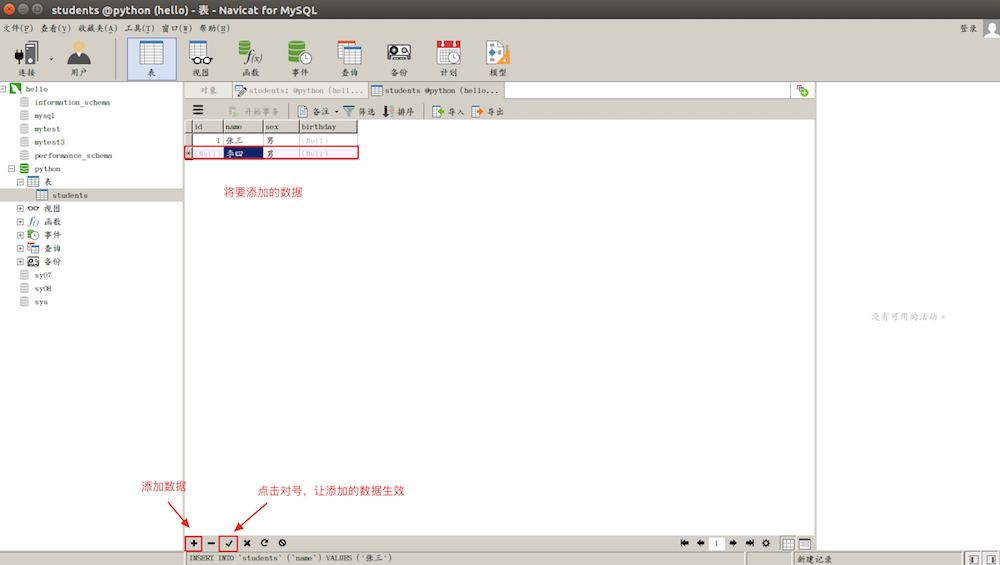Image resolution: width=1000 pixels, height=565 pixels.
Task: Expand the 视图 (Views) tree node
Action: click(x=20, y=208)
